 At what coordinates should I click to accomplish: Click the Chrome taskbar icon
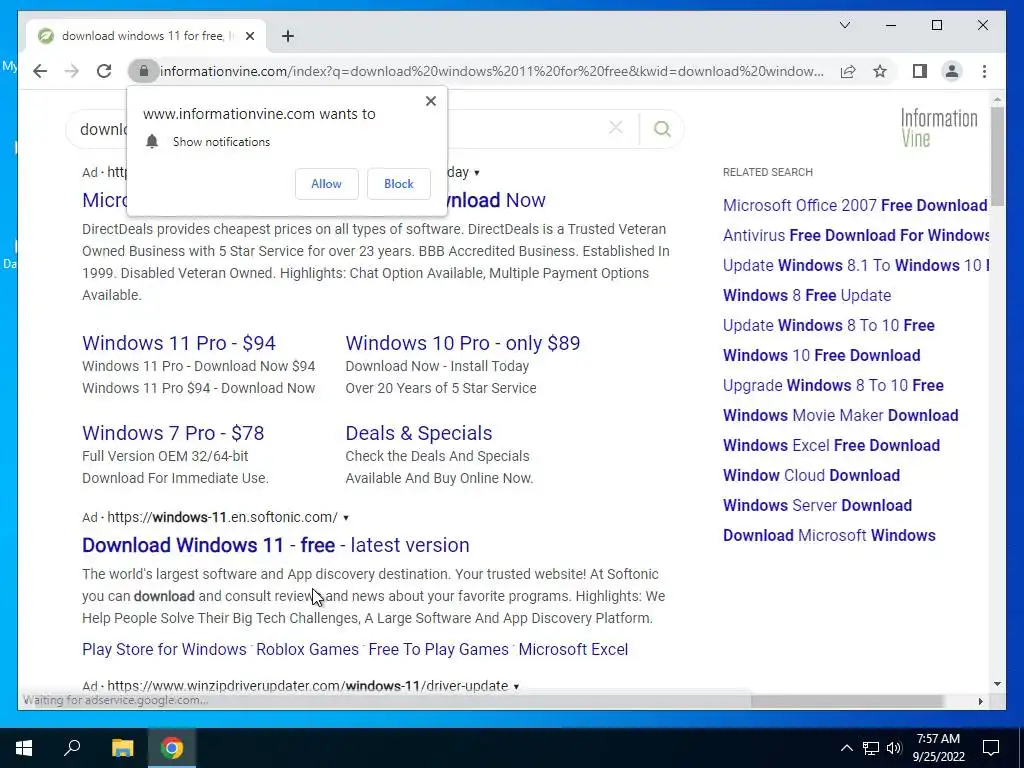point(172,748)
